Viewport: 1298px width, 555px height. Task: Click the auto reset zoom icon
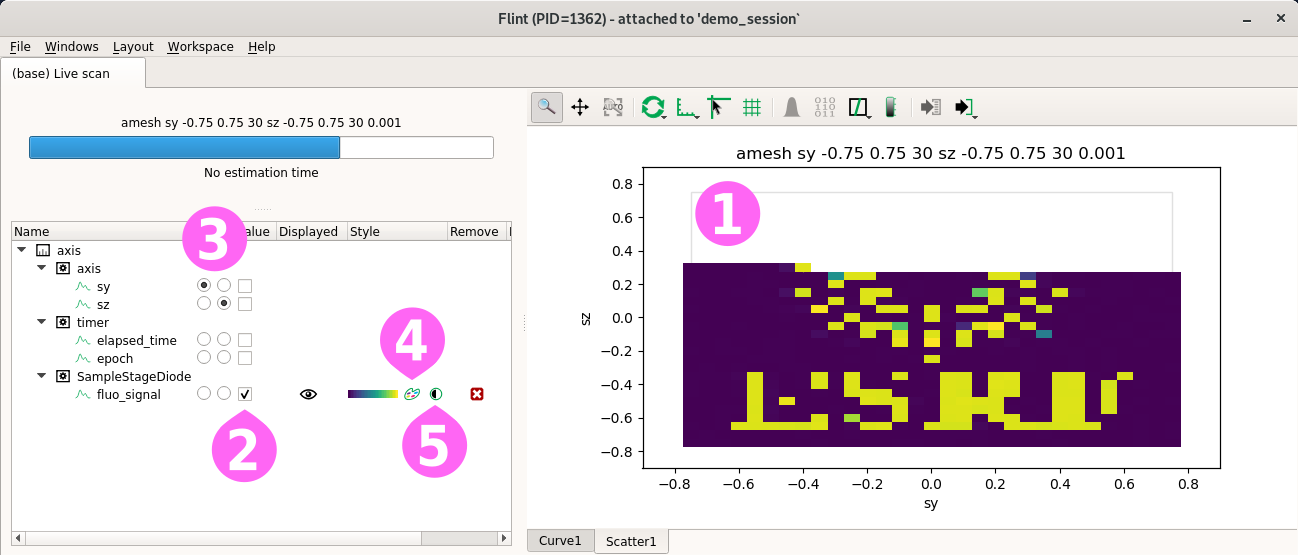[613, 106]
